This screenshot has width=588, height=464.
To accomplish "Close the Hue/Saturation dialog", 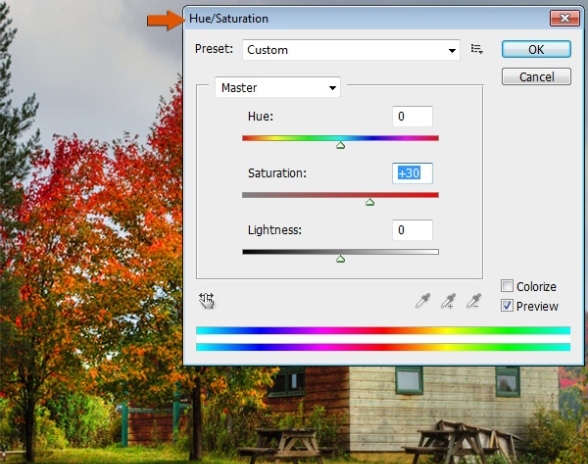I will 564,18.
